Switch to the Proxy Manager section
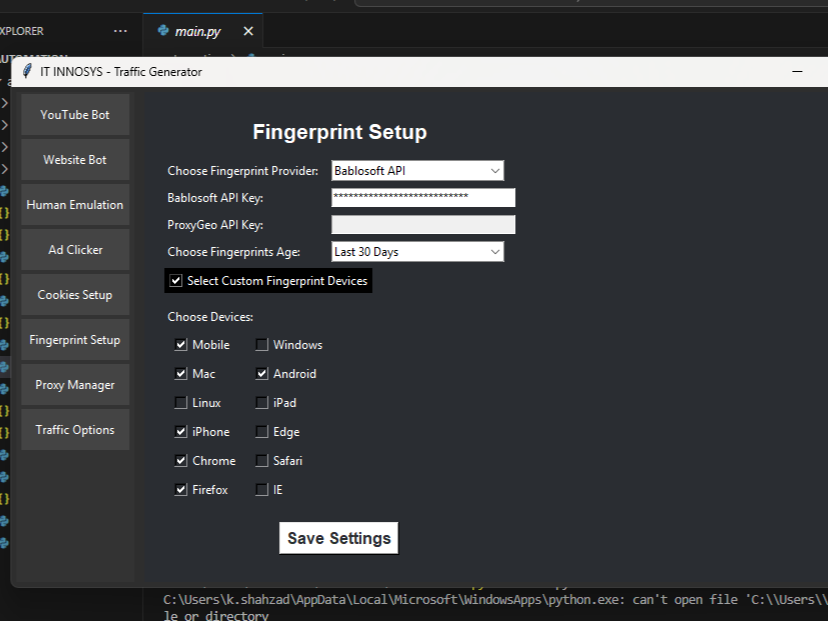This screenshot has width=828, height=621. (x=75, y=385)
